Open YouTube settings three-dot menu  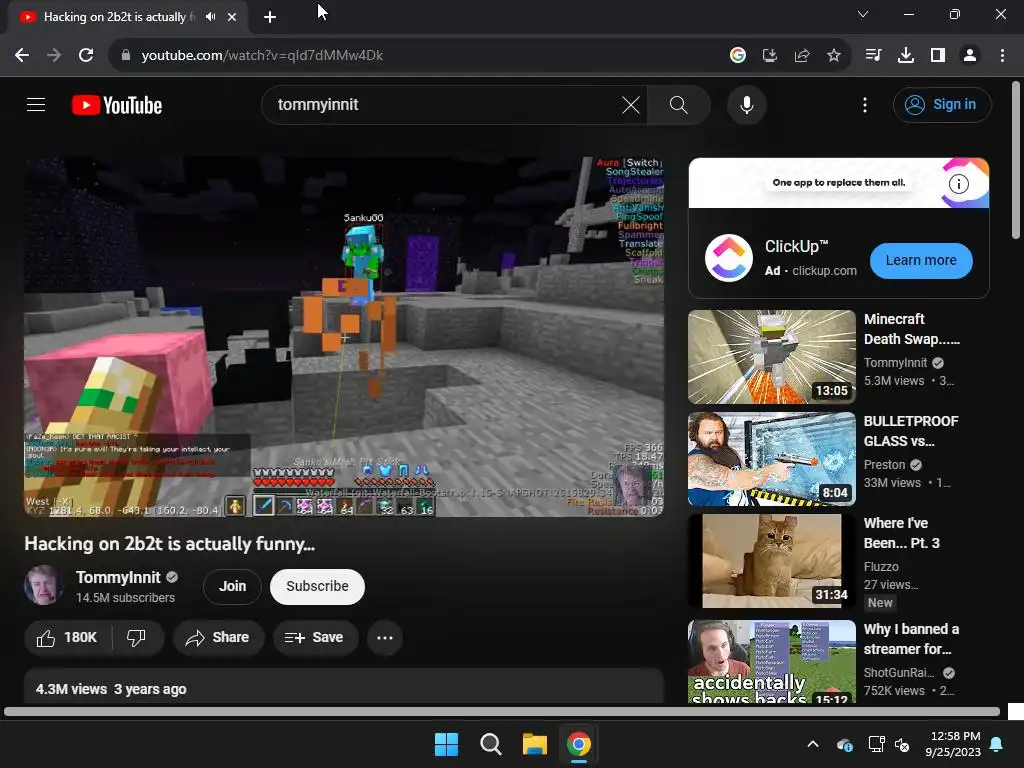pyautogui.click(x=865, y=104)
